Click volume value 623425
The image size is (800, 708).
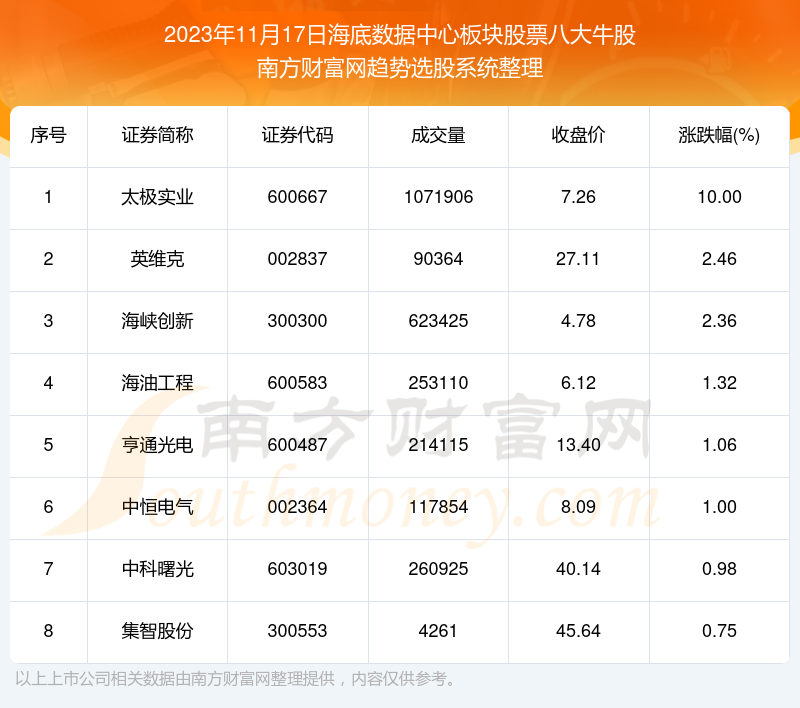click(x=438, y=321)
